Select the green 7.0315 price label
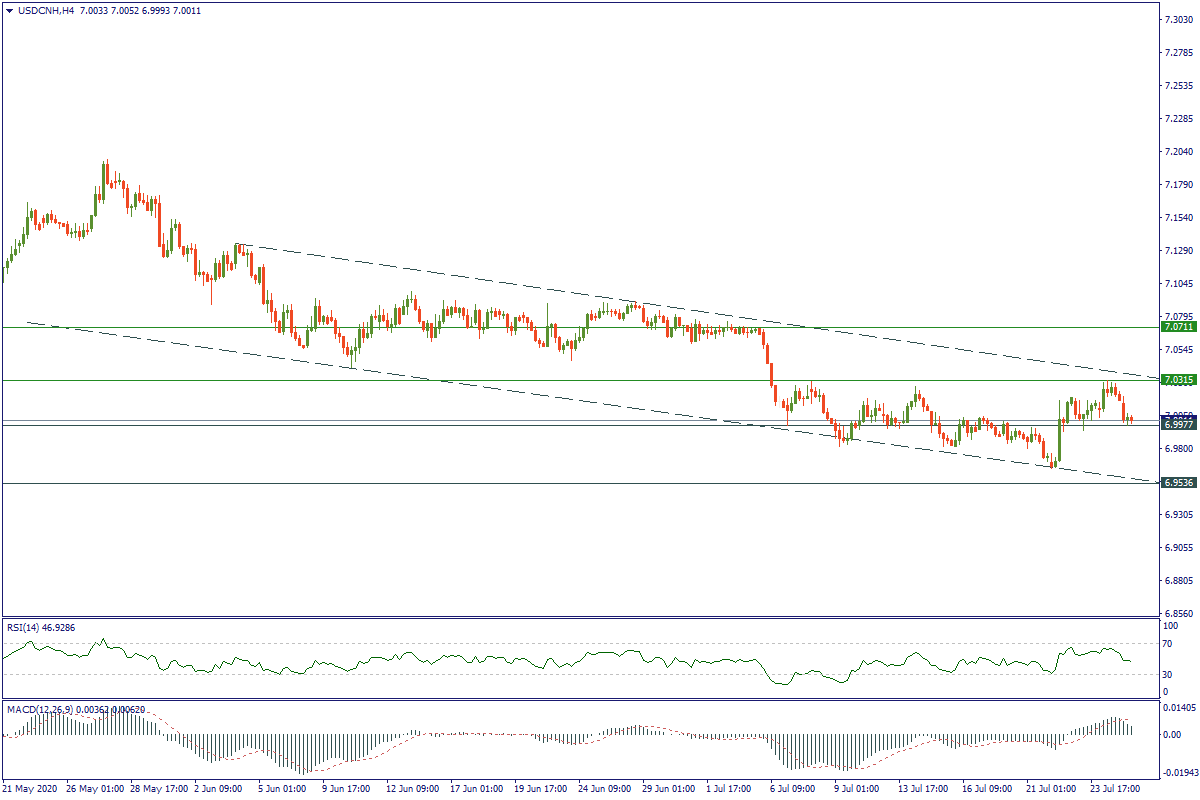 [x=1177, y=380]
